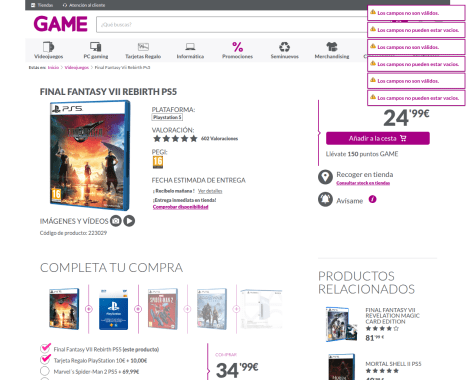Click the Recoger en tienda location pin icon
Viewport: 475px width, 380px height.
pyautogui.click(x=325, y=177)
